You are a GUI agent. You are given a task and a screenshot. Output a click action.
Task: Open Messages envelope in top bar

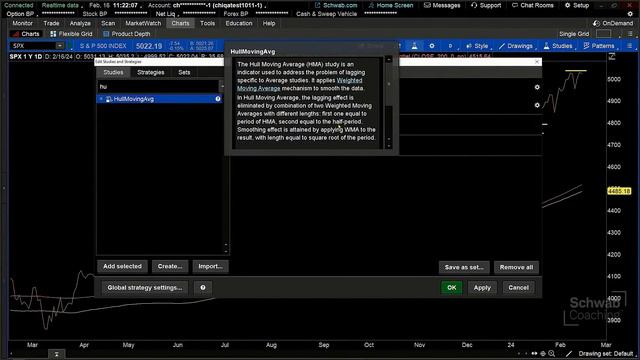[442, 5]
